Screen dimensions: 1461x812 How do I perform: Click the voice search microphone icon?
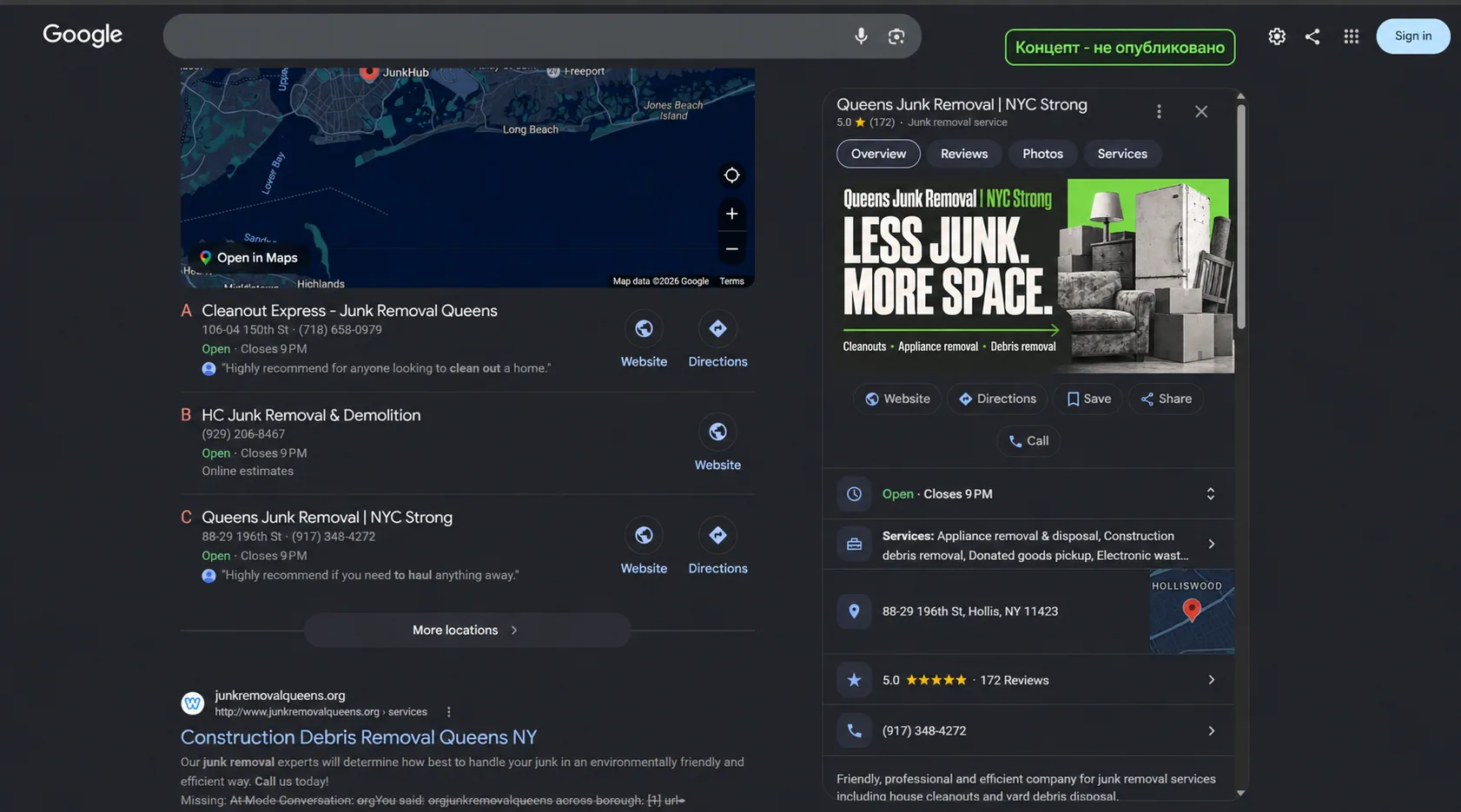coord(861,36)
